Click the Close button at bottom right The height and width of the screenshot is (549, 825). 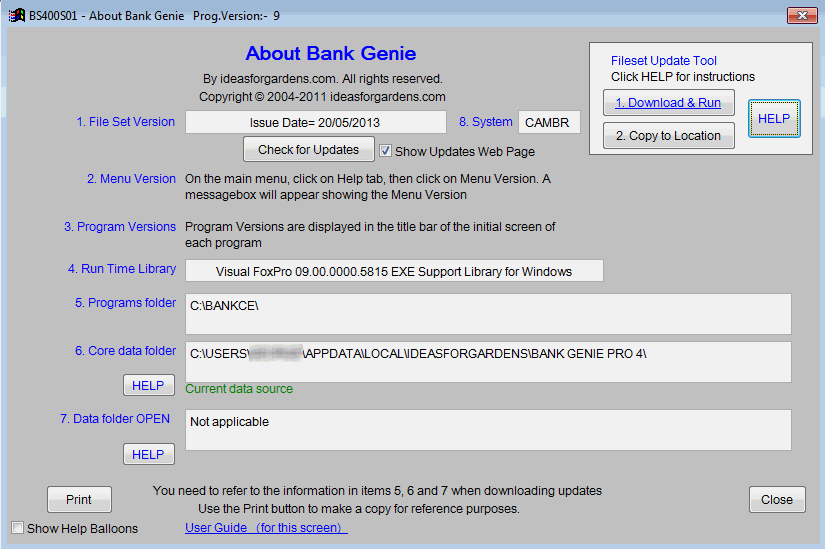click(x=777, y=500)
